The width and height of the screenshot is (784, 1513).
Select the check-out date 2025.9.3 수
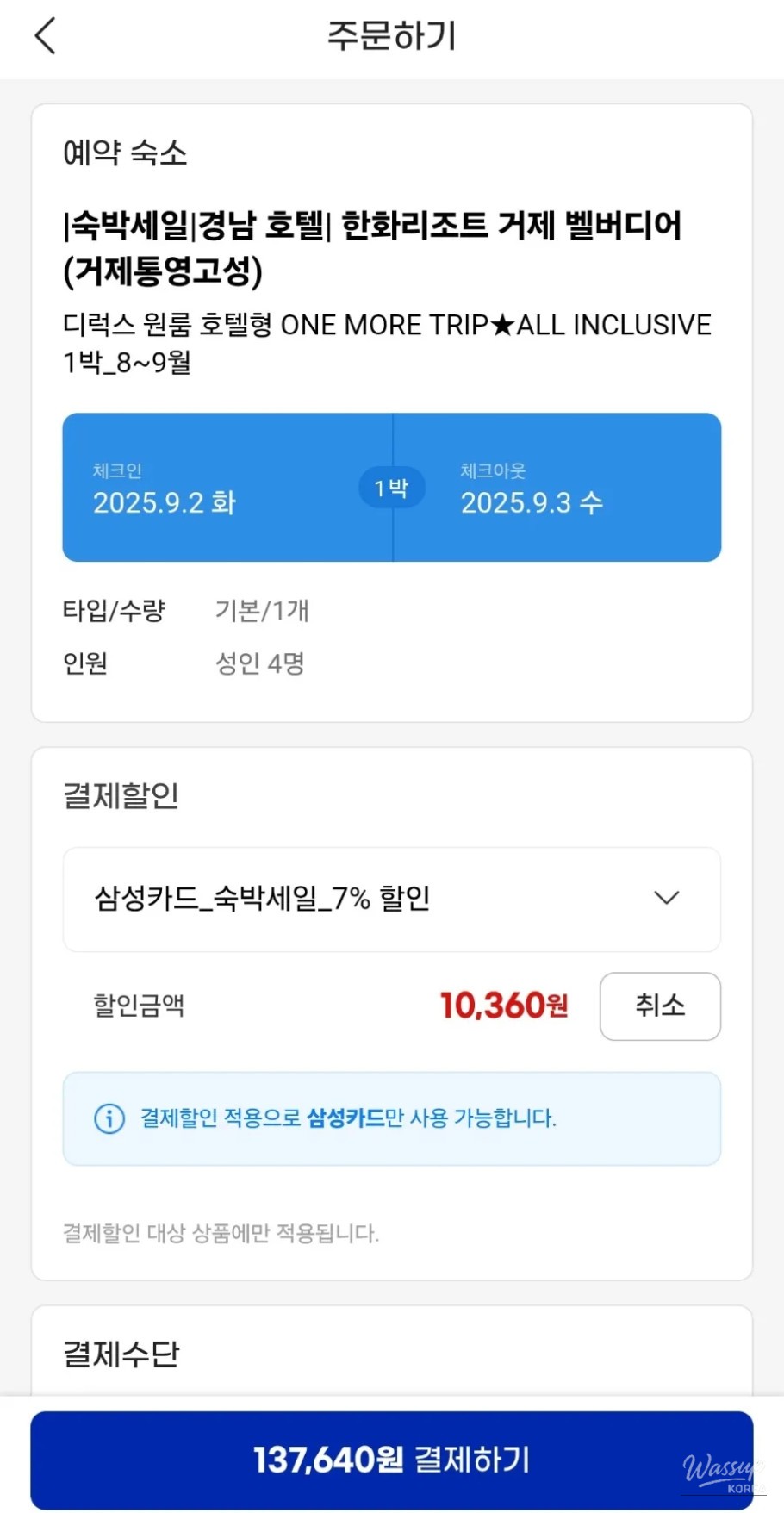coord(532,502)
